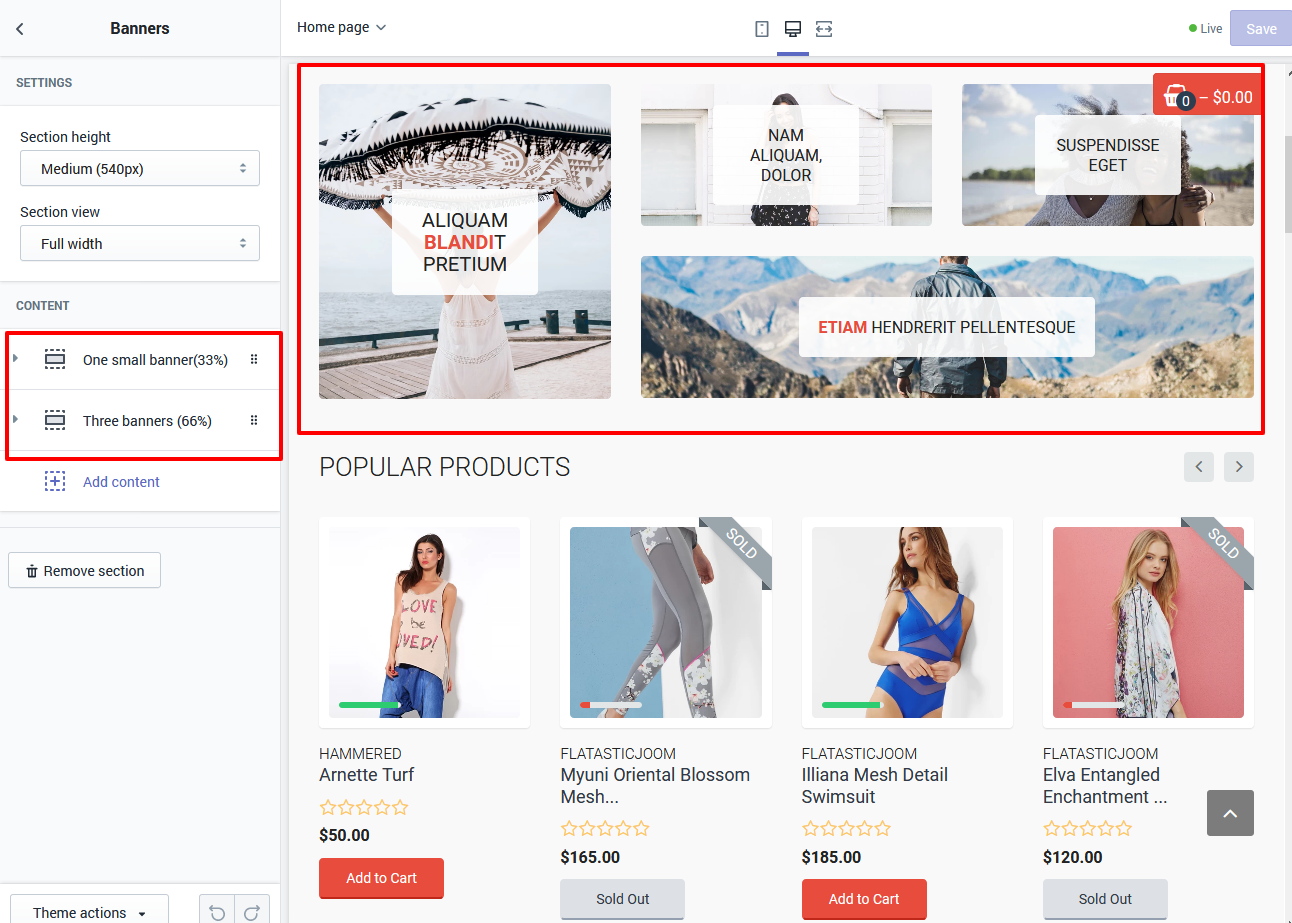The width and height of the screenshot is (1292, 923).
Task: Grab drag handle of One small banner
Action: pos(254,360)
